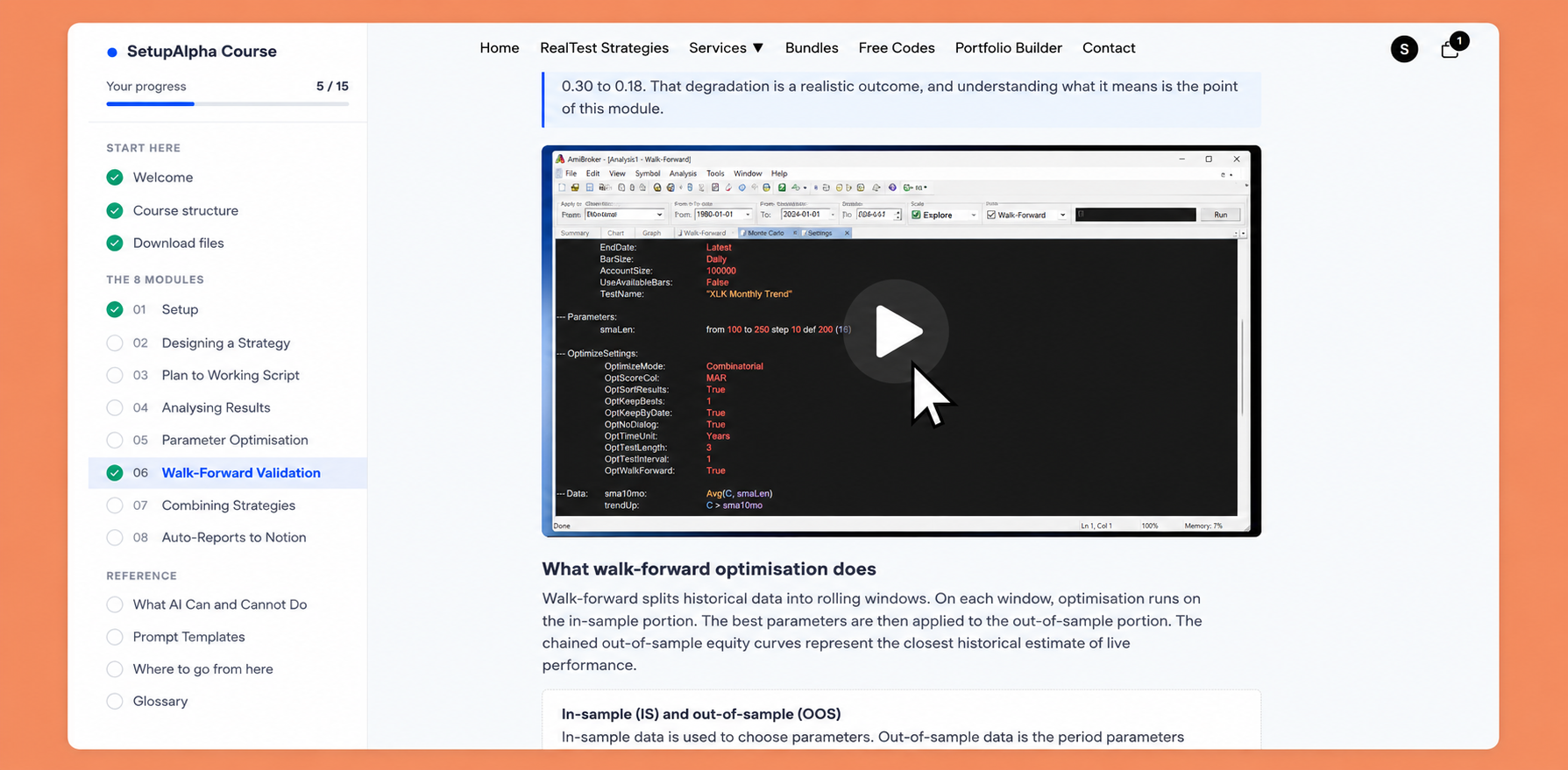
Task: Open lesson 07 Combining Strategies
Action: [228, 505]
